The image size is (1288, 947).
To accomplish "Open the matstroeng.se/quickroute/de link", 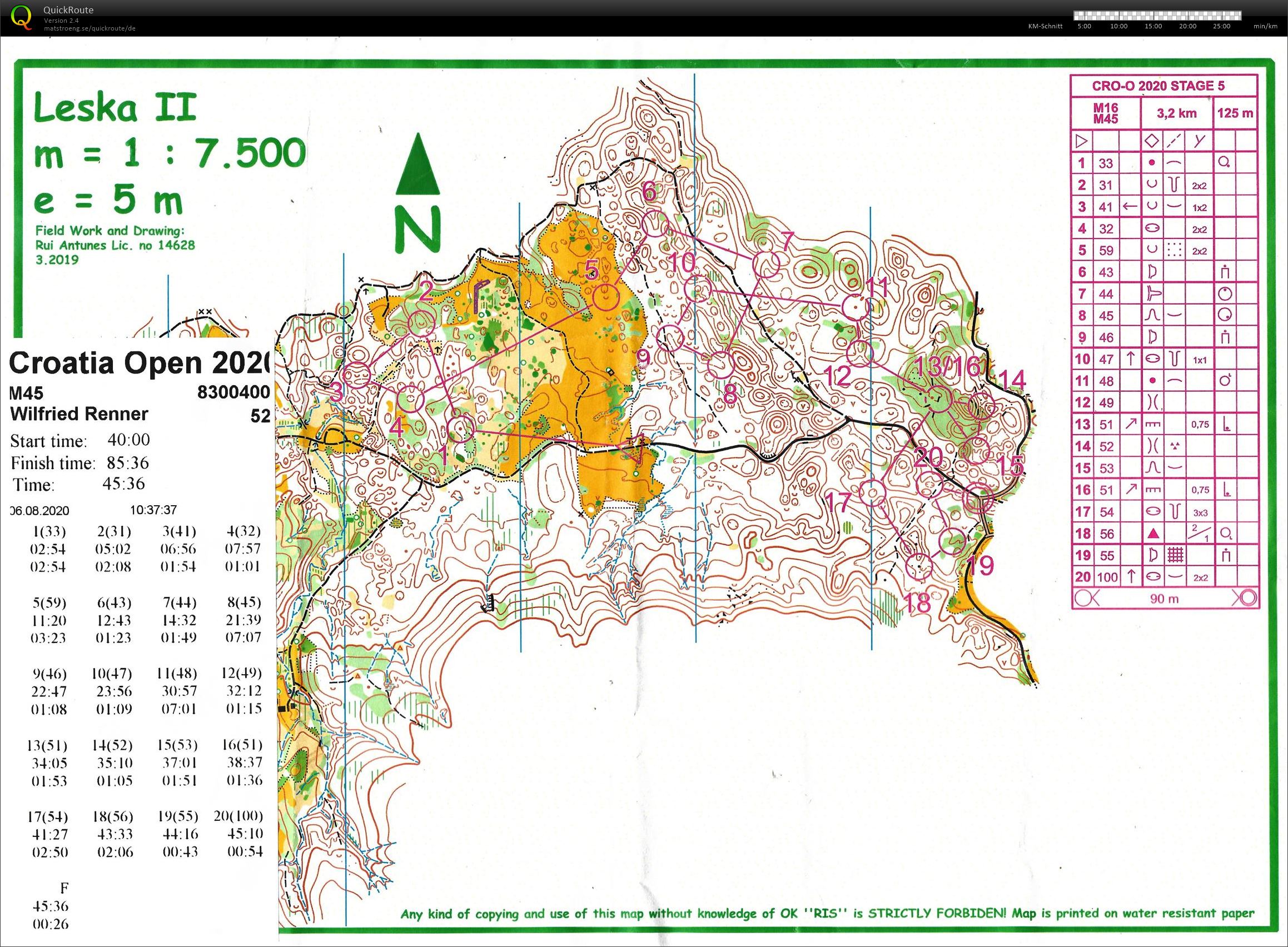I will [x=89, y=28].
